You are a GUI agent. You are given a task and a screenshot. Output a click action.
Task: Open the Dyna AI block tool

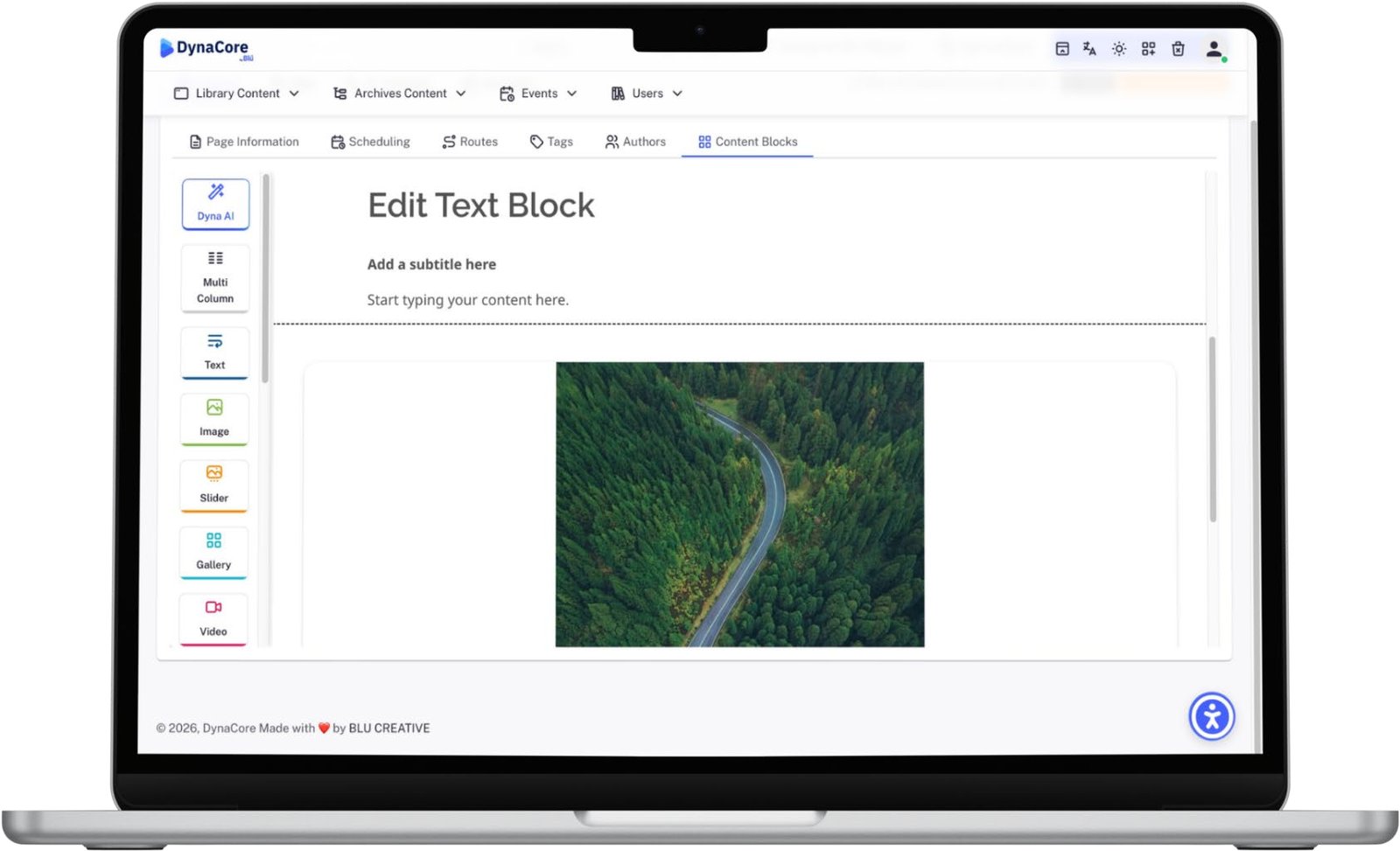tap(215, 204)
